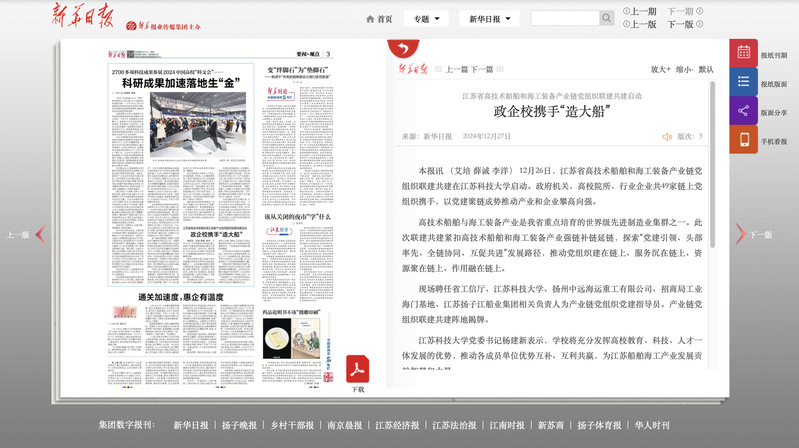Open the page layout list icon
The width and height of the screenshot is (799, 448).
(x=743, y=83)
